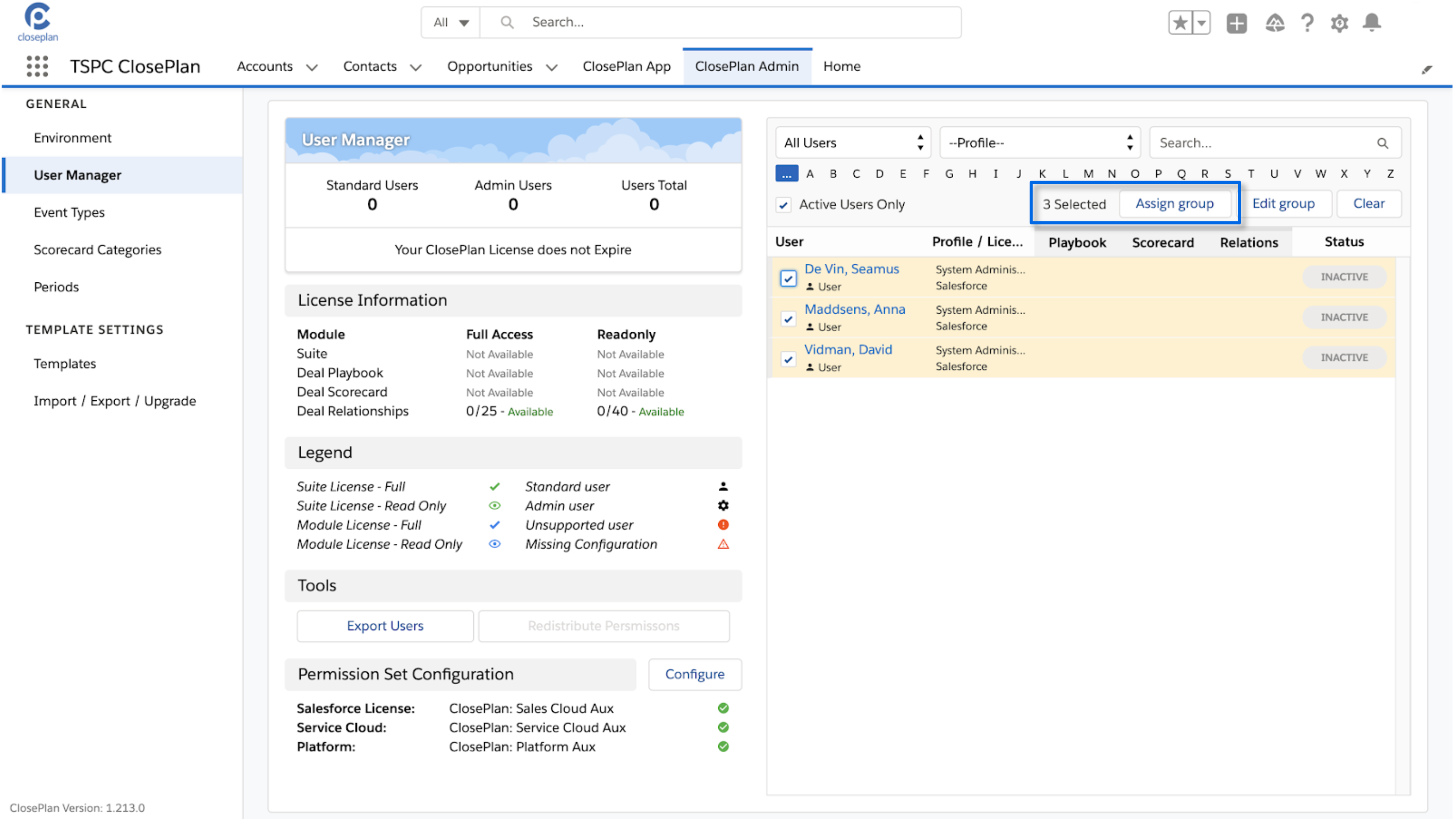Open the --Profile-- dropdown
This screenshot has width=1456, height=819.
coord(1039,143)
